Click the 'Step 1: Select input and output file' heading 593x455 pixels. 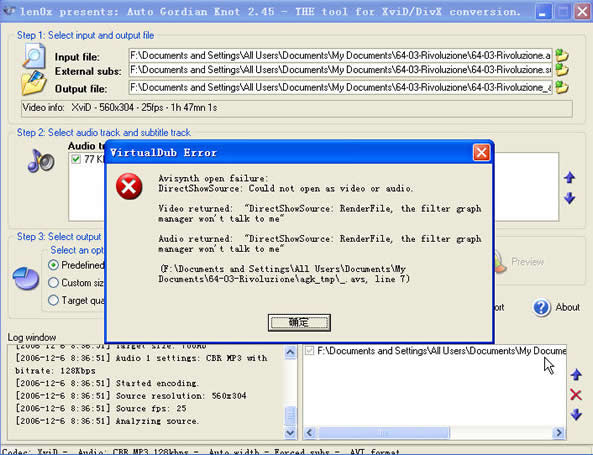click(85, 35)
